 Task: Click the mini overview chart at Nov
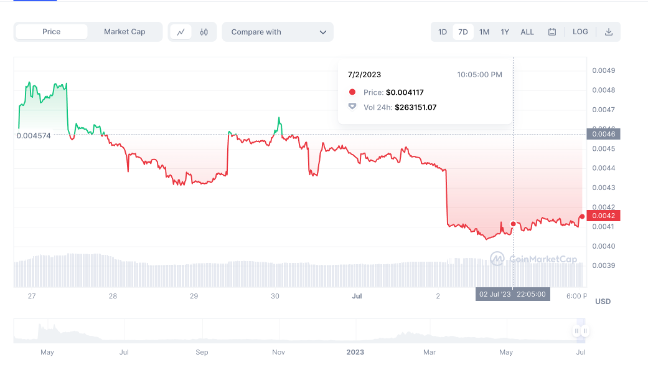coord(279,331)
